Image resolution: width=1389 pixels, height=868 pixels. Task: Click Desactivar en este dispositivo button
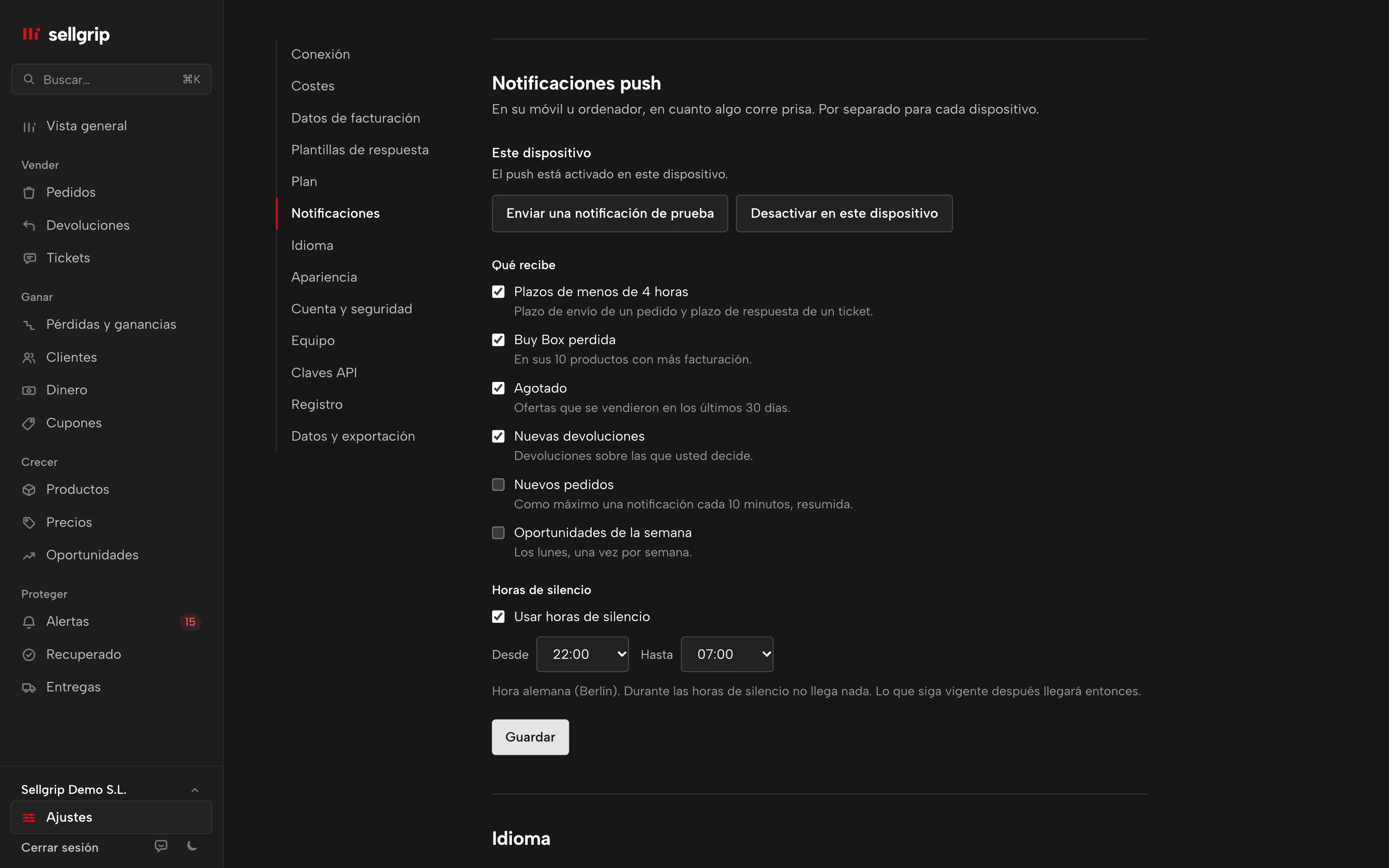point(844,213)
